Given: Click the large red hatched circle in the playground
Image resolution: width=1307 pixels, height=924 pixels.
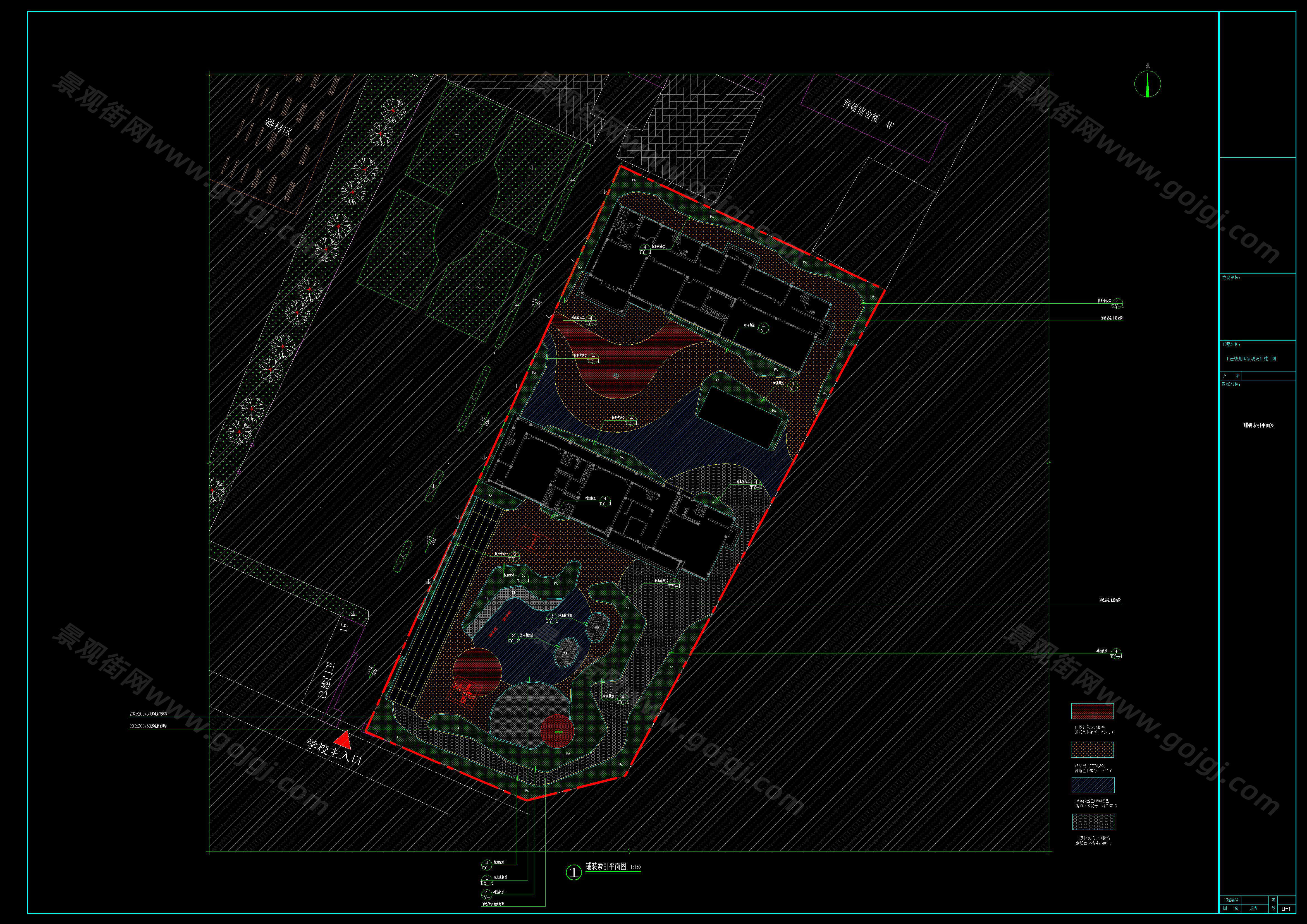Looking at the screenshot, I should [477, 670].
